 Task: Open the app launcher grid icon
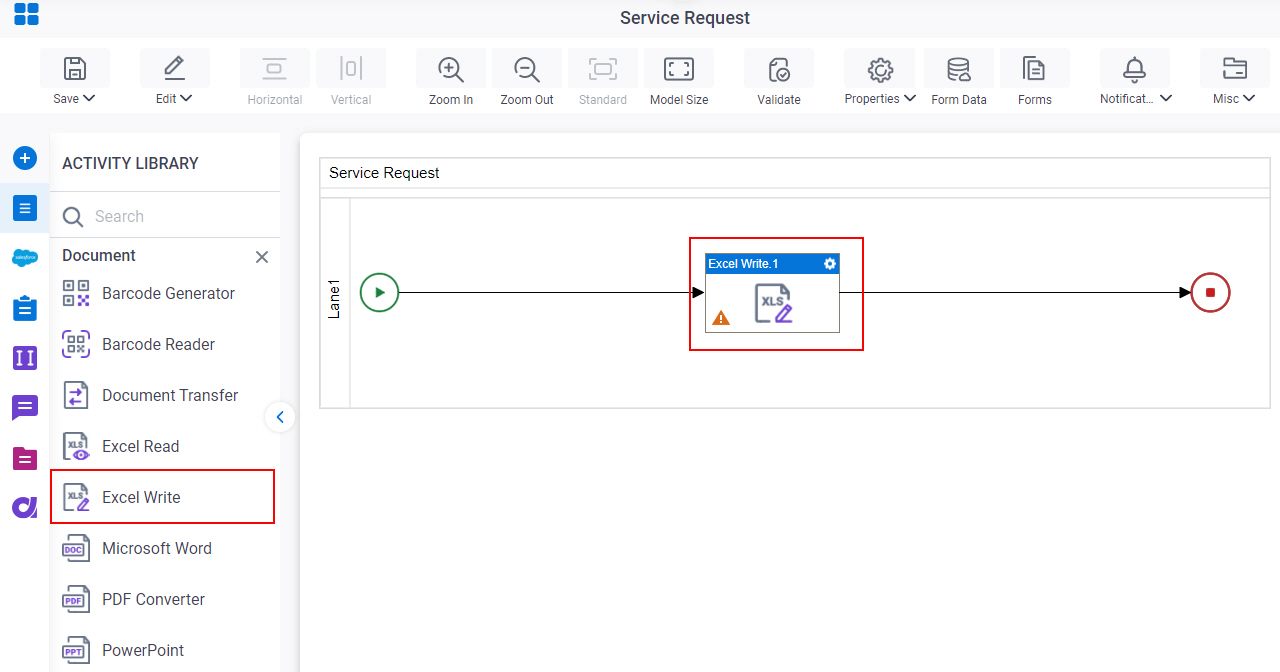26,14
